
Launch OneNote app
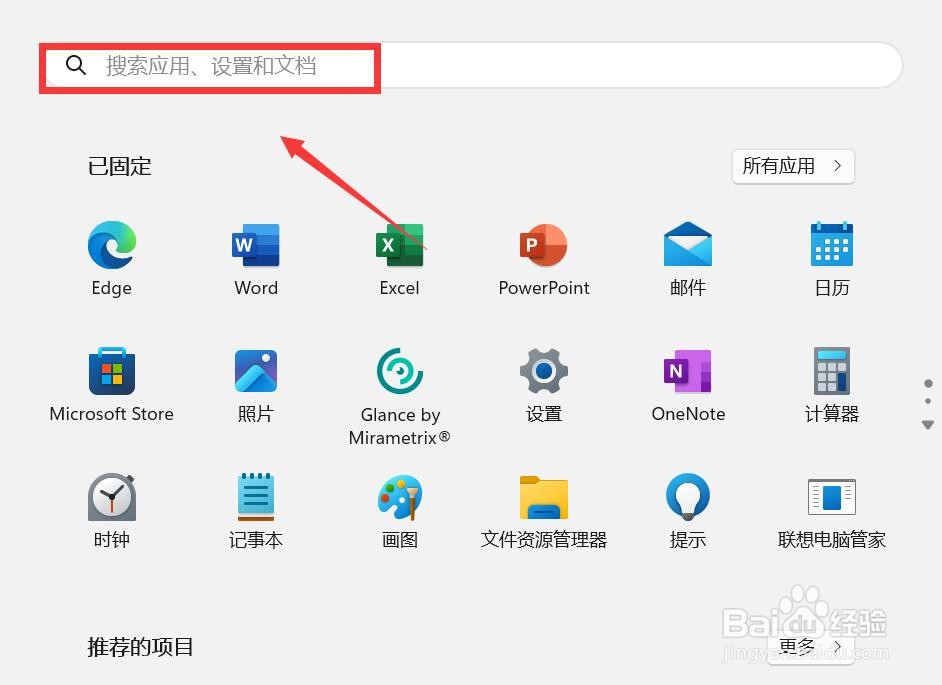(688, 385)
